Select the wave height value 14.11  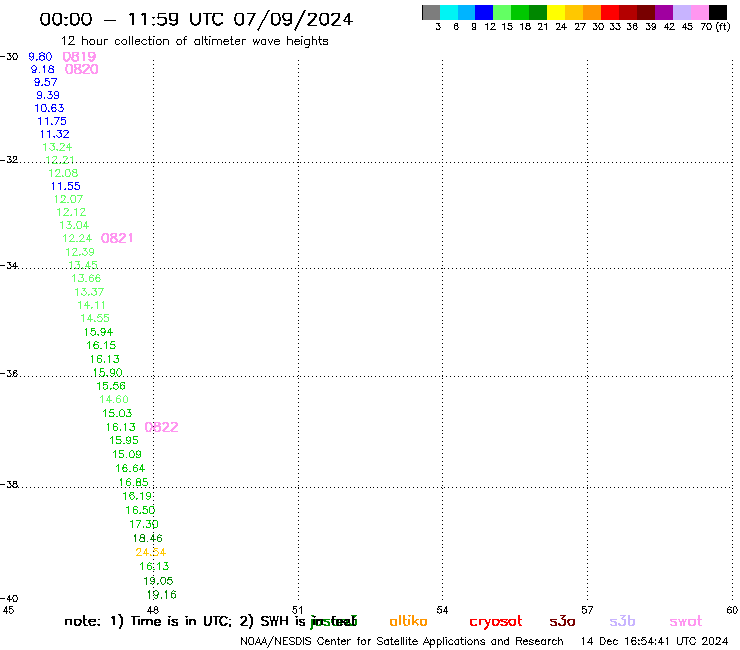point(92,305)
